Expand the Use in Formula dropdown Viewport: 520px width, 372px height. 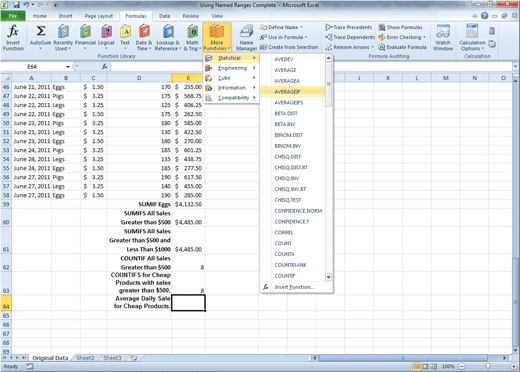coord(306,37)
